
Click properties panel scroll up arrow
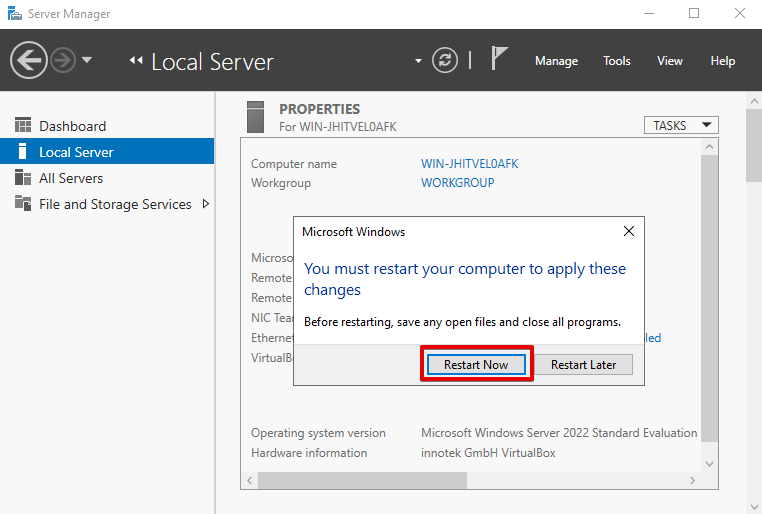[710, 146]
